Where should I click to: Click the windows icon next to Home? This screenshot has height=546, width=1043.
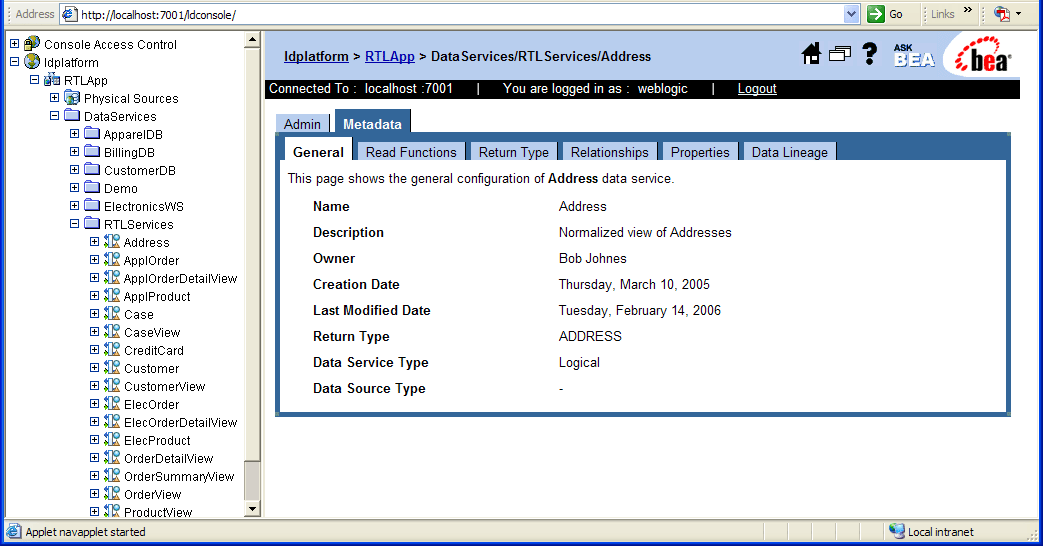[x=839, y=54]
